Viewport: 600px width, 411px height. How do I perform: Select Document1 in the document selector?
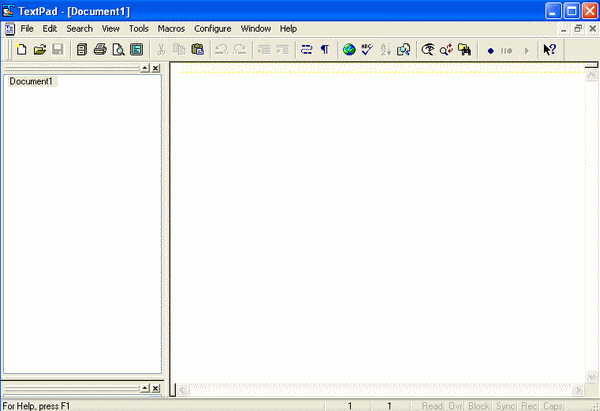coord(31,82)
